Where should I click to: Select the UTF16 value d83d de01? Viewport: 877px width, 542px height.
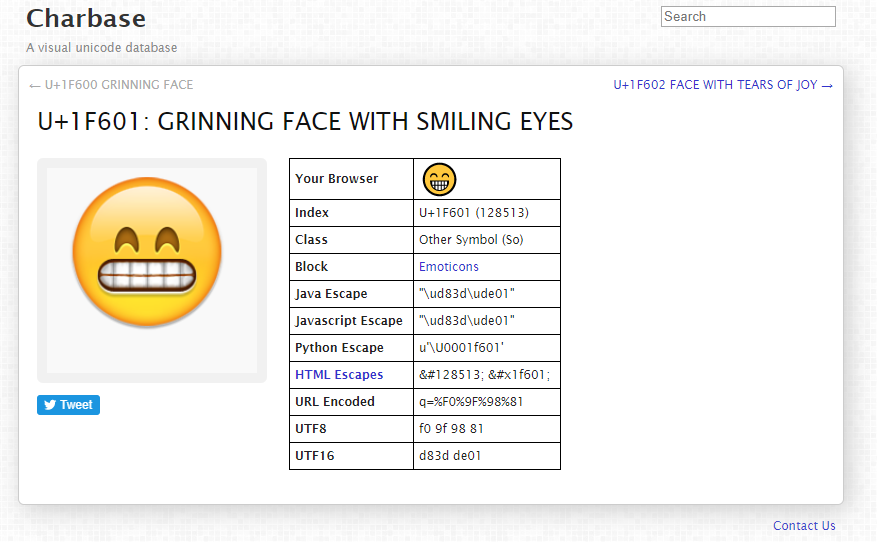tap(450, 456)
